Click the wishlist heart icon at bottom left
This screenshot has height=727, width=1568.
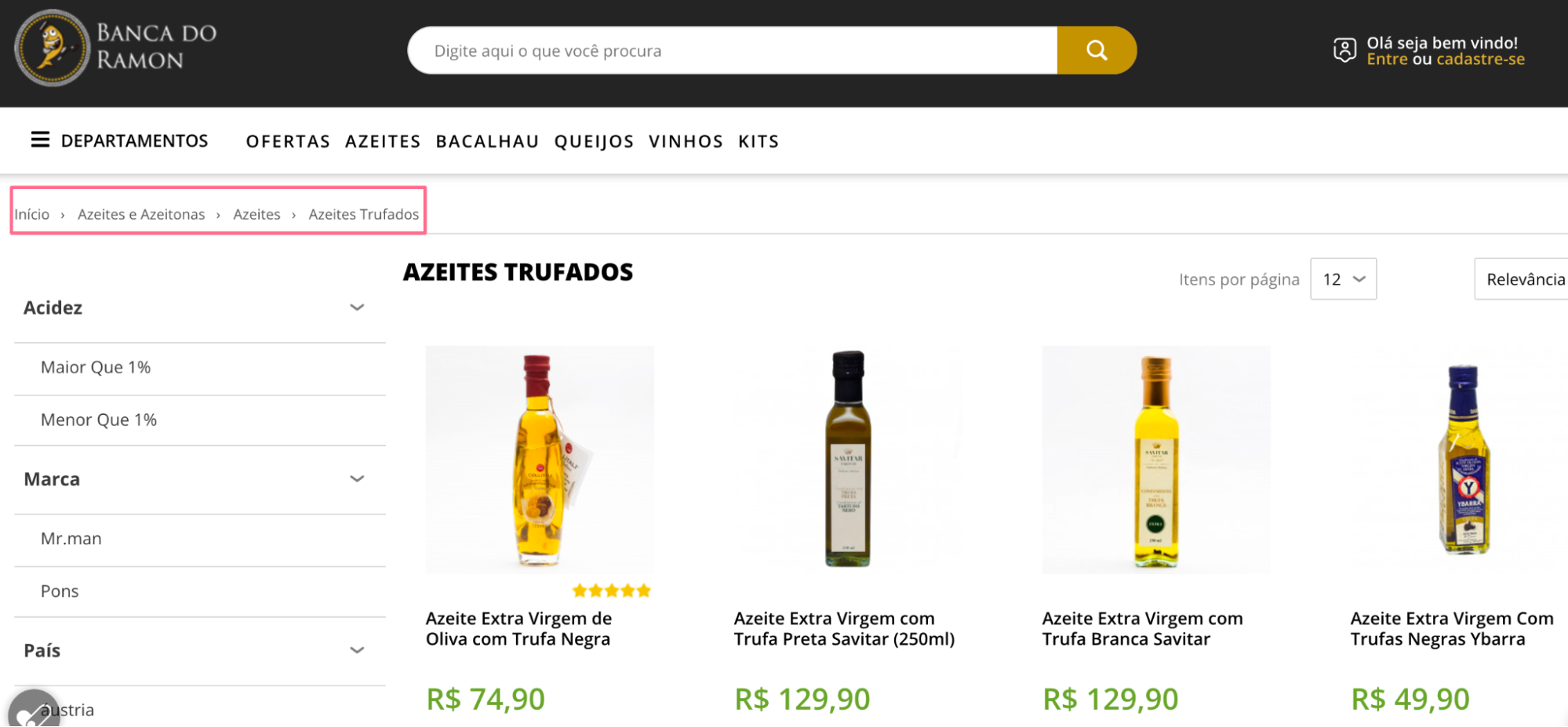pyautogui.click(x=33, y=712)
